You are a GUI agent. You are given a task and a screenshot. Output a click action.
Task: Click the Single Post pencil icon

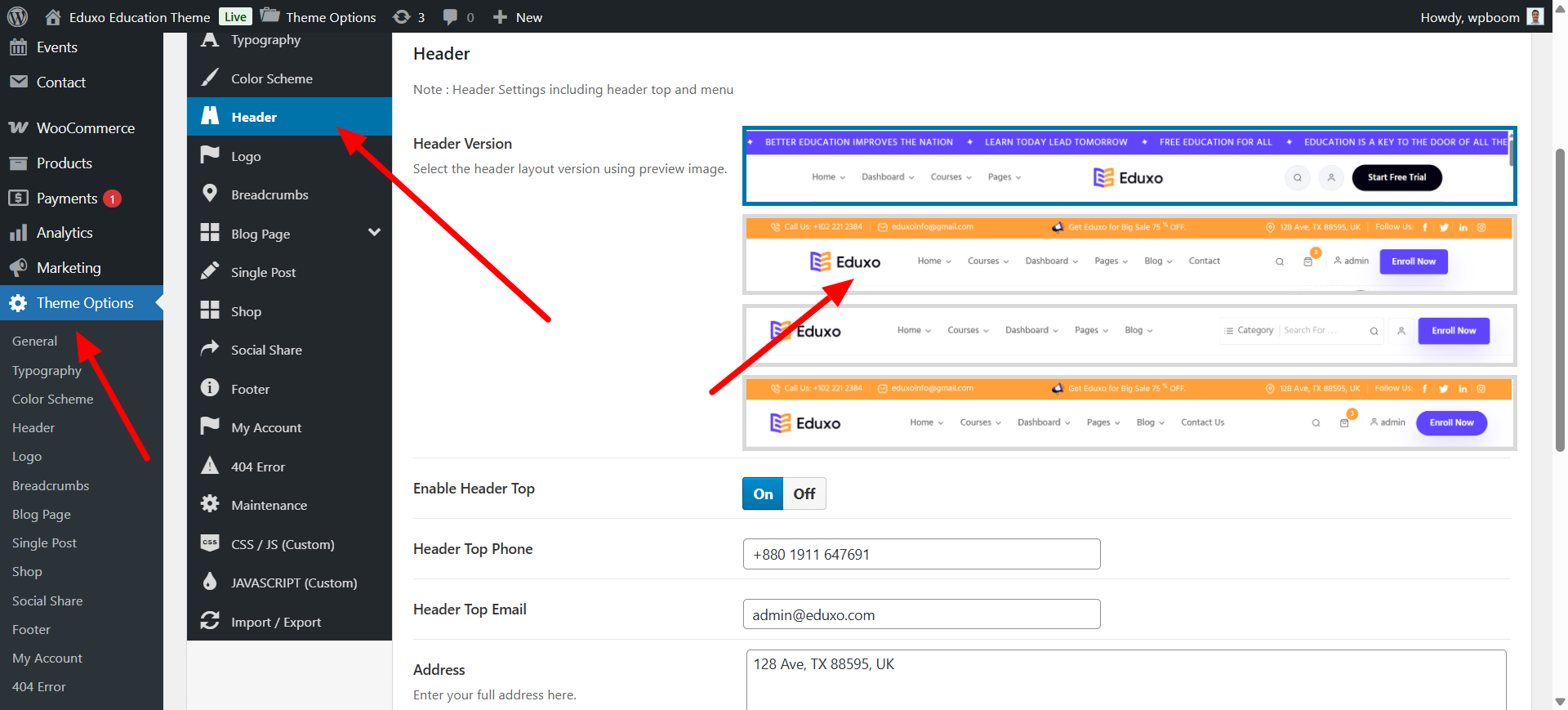(210, 271)
